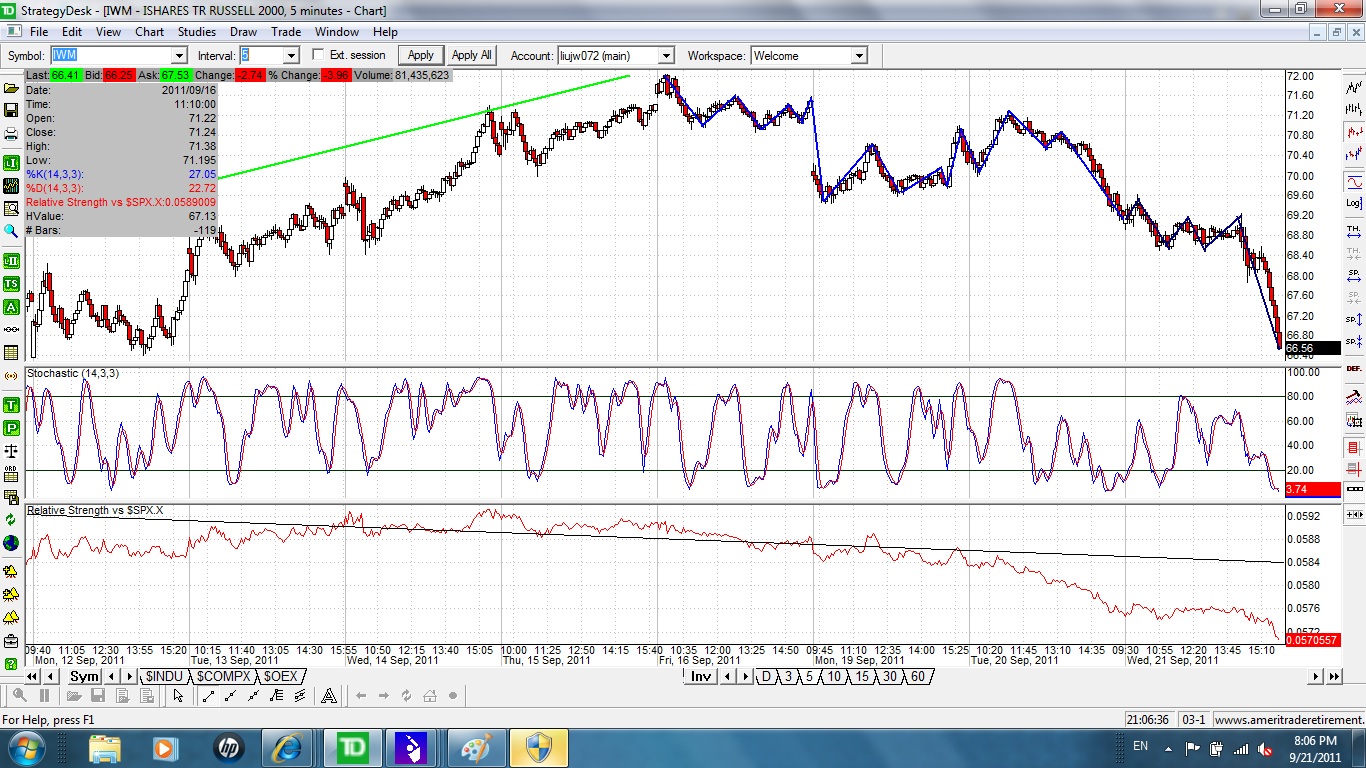
Task: Click the green trendline on price chart
Action: coord(423,127)
